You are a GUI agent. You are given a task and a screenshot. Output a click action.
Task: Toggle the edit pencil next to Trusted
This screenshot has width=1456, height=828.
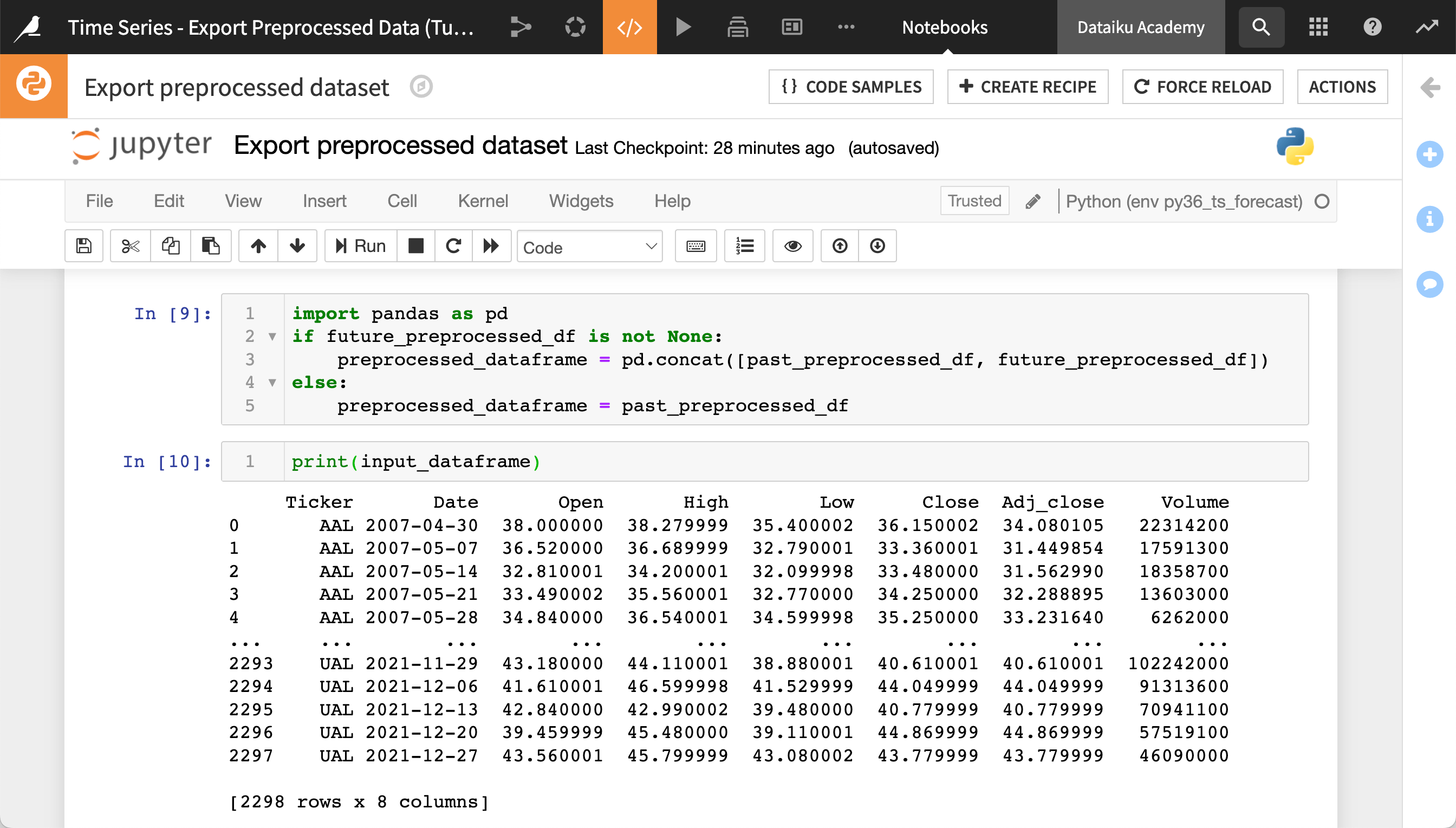click(1032, 200)
